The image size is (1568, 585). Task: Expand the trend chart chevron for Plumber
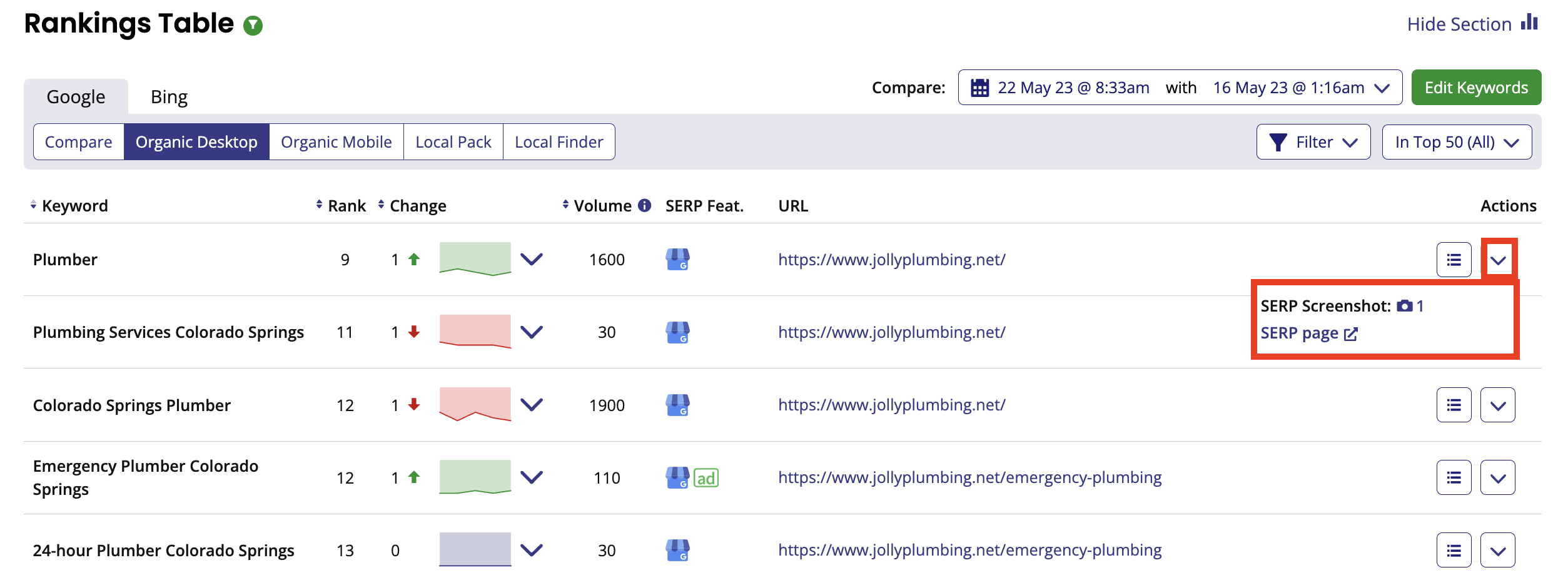(x=532, y=259)
